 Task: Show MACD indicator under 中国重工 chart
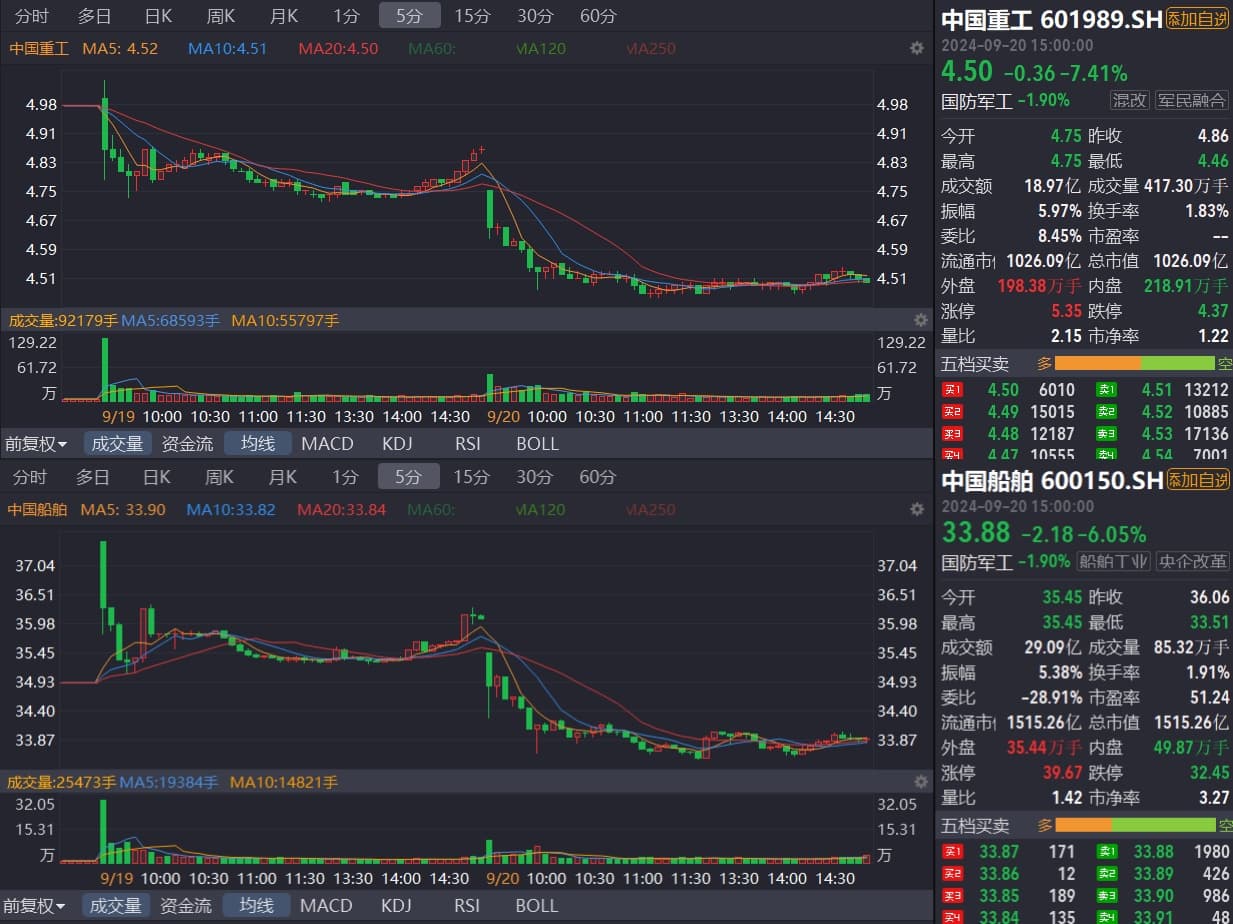327,444
